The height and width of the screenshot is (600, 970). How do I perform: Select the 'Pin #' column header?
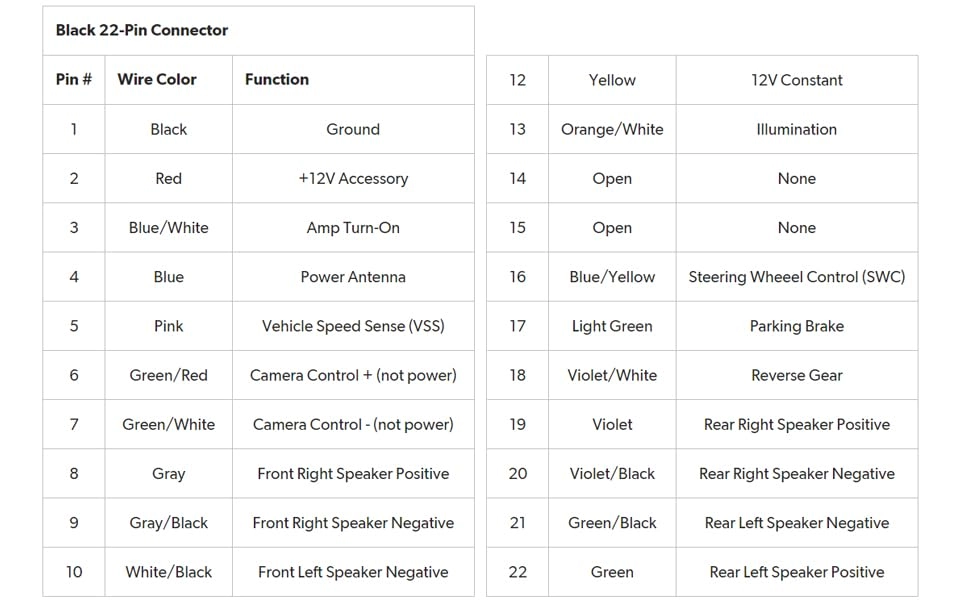[73, 79]
